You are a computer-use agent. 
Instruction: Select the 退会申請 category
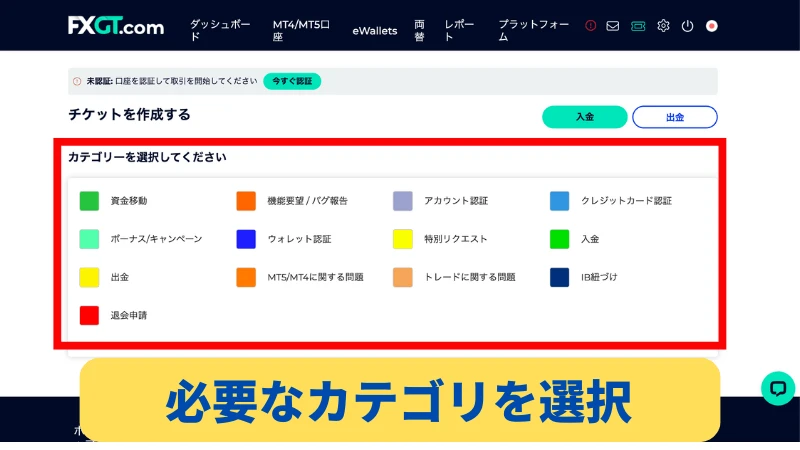coord(129,315)
